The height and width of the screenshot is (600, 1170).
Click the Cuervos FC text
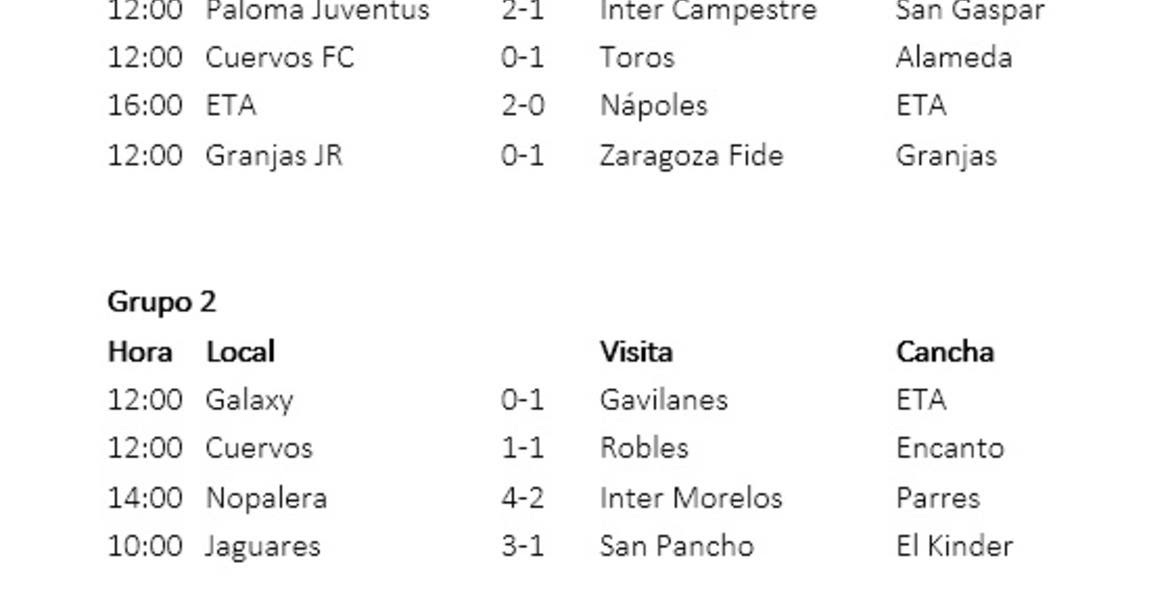(x=279, y=57)
